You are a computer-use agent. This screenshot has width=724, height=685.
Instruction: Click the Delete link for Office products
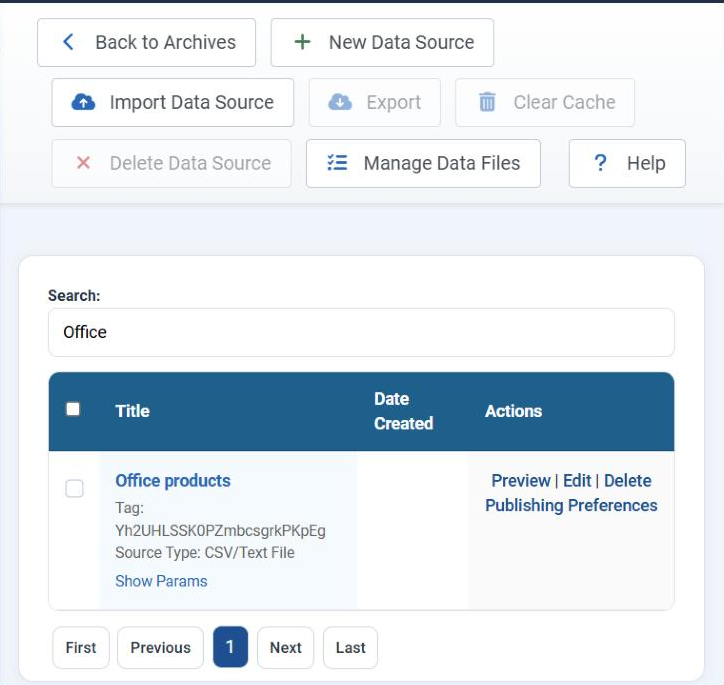click(x=627, y=481)
